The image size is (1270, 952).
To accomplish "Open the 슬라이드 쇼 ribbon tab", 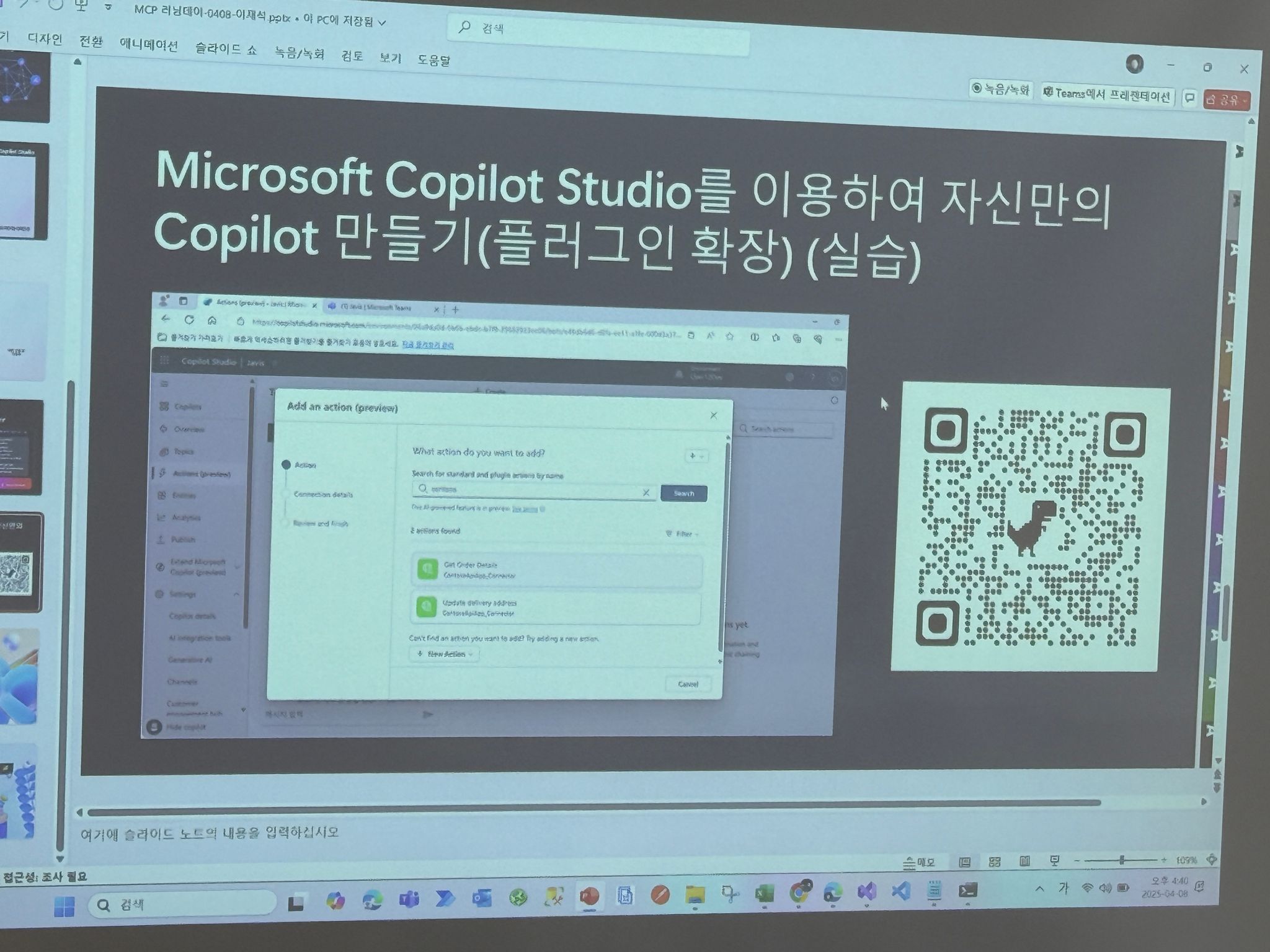I will tap(226, 48).
